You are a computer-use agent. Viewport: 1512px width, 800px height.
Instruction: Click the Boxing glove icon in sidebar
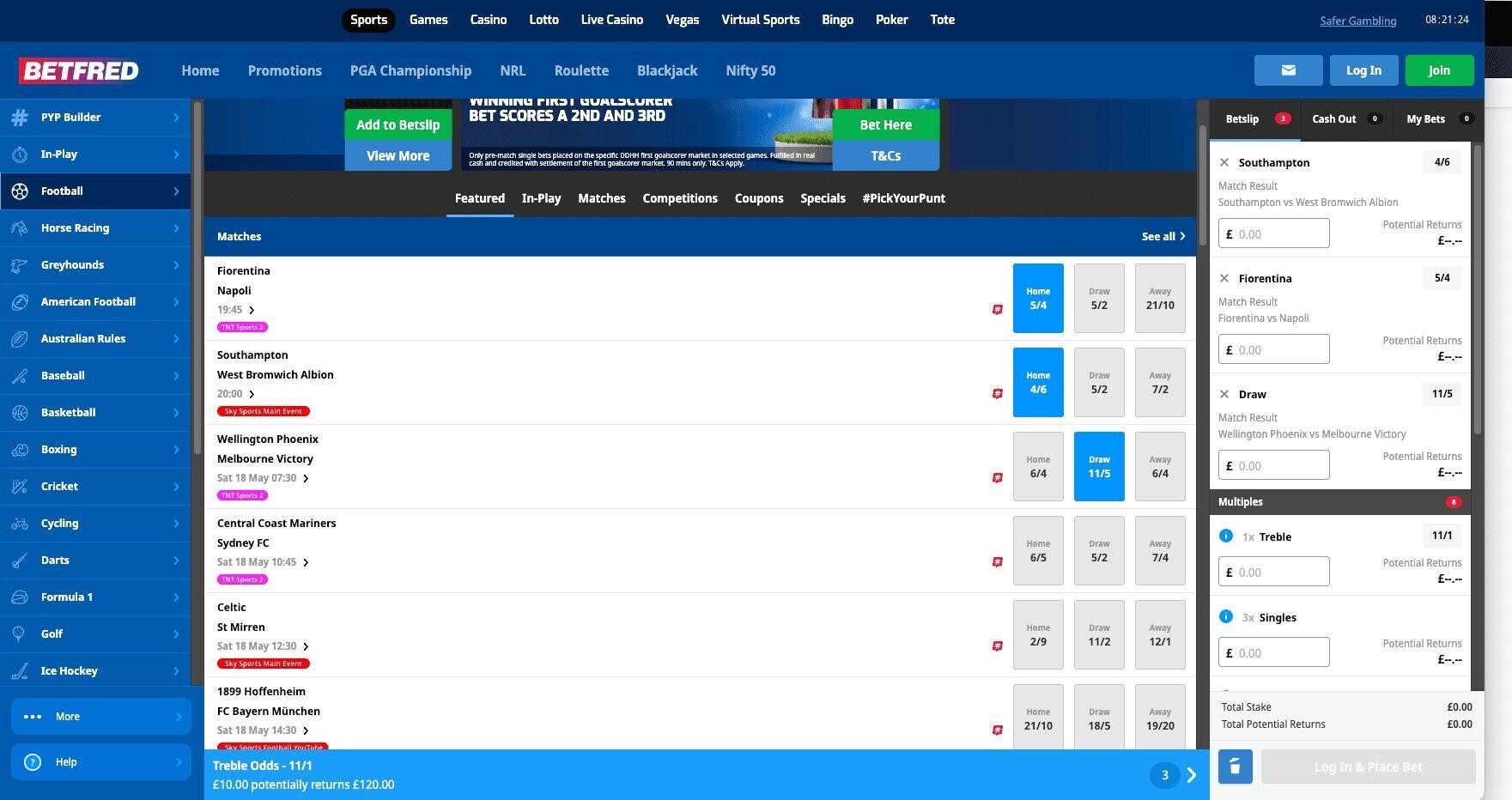[x=20, y=450]
